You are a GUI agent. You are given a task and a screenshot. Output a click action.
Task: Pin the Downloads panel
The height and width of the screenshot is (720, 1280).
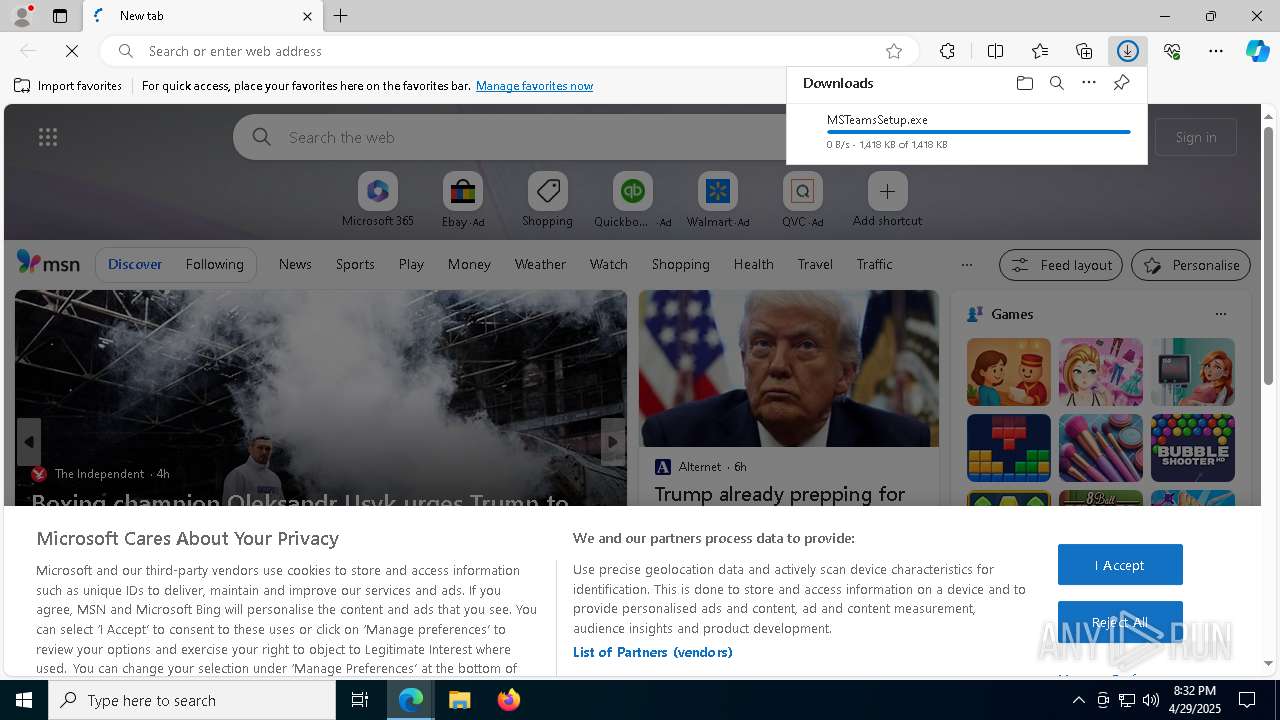coord(1121,83)
